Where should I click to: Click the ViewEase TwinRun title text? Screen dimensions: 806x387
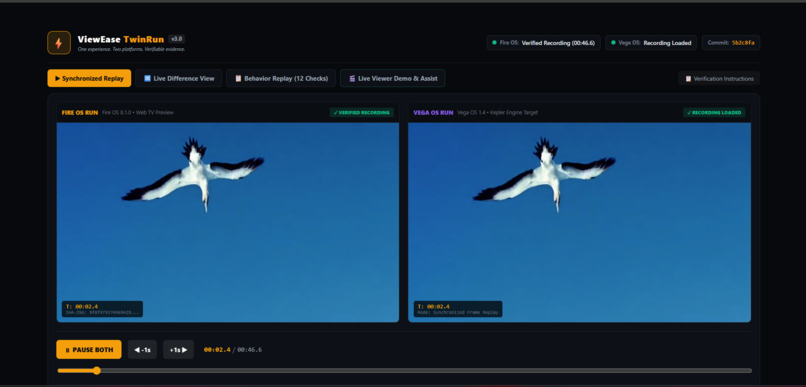pyautogui.click(x=121, y=40)
